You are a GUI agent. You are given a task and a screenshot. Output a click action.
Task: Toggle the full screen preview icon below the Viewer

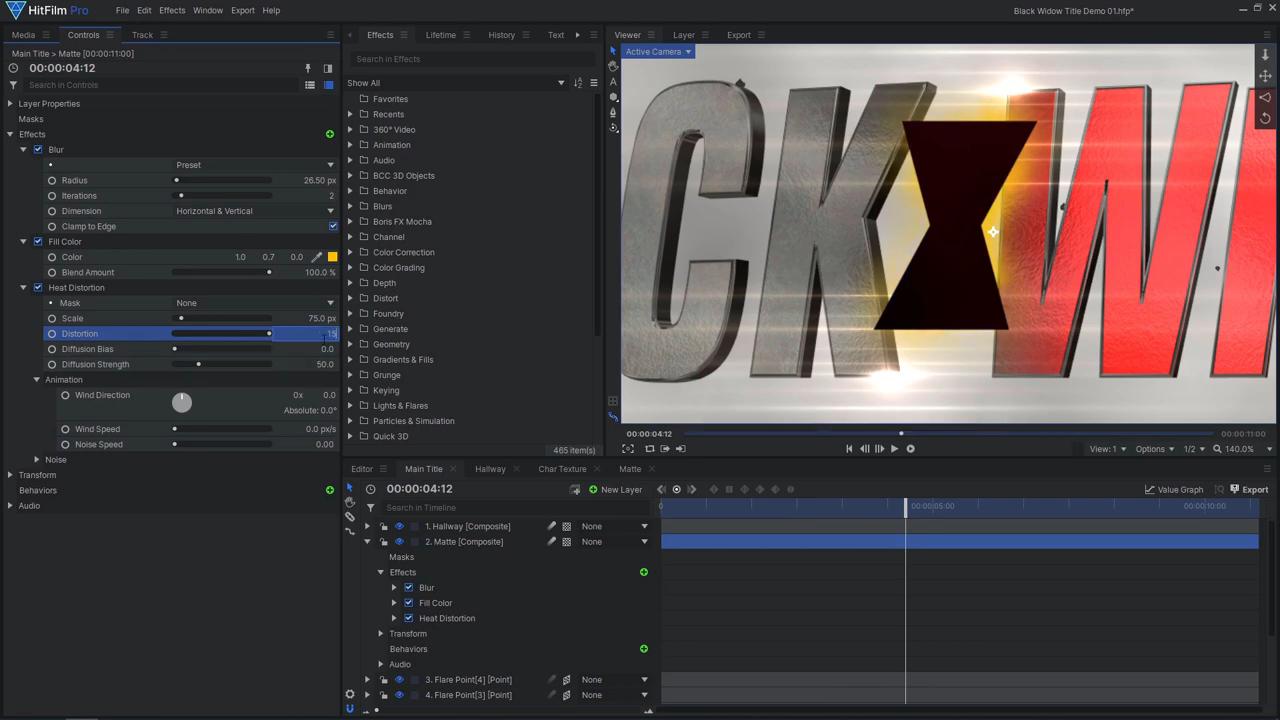628,449
